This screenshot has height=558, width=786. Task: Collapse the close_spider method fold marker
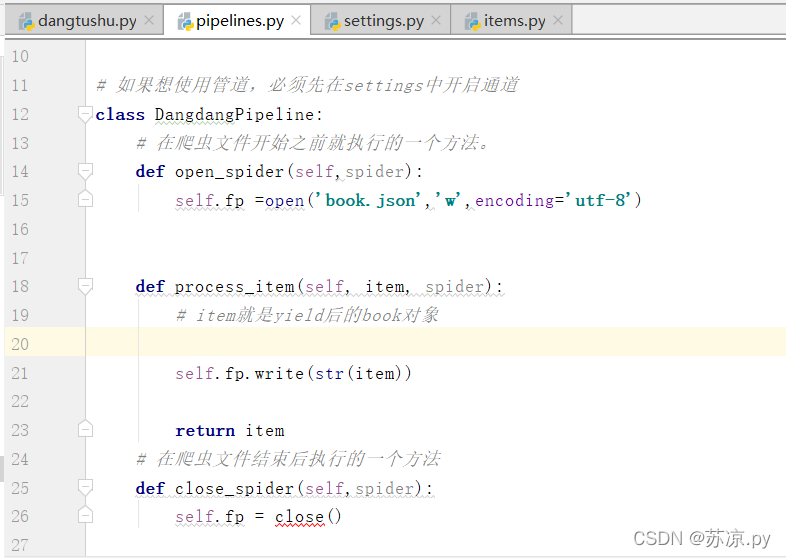point(85,488)
